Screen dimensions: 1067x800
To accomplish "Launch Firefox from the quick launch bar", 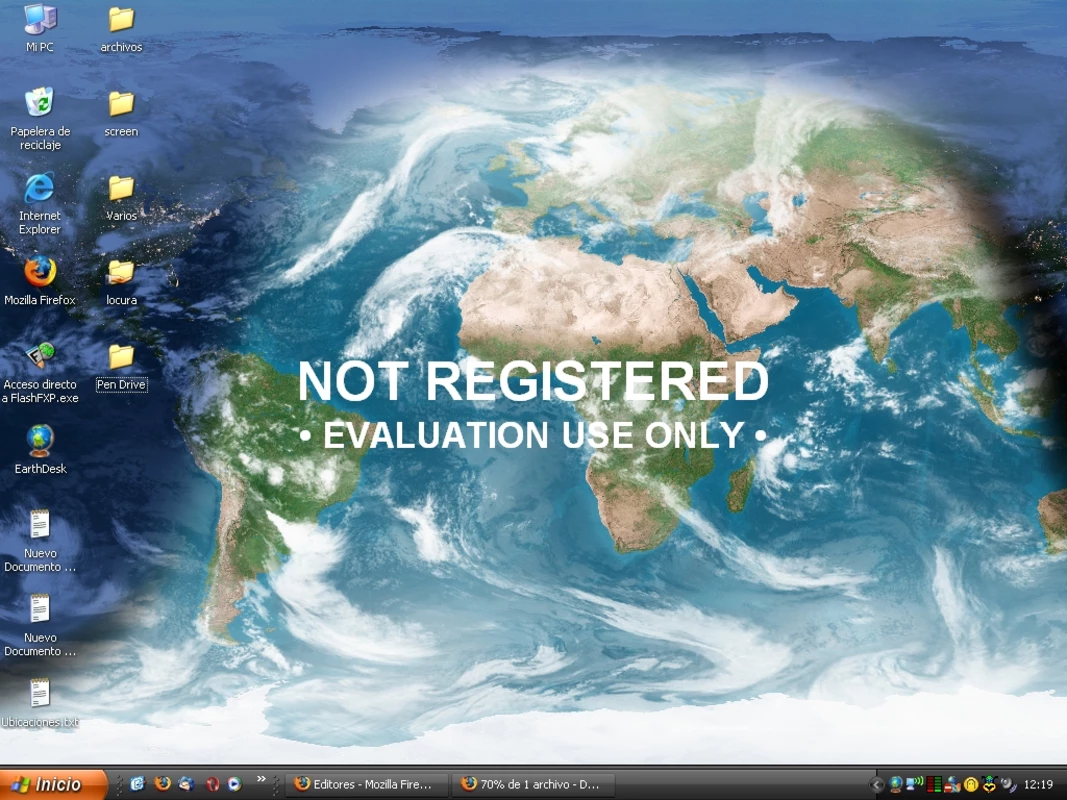I will click(162, 784).
